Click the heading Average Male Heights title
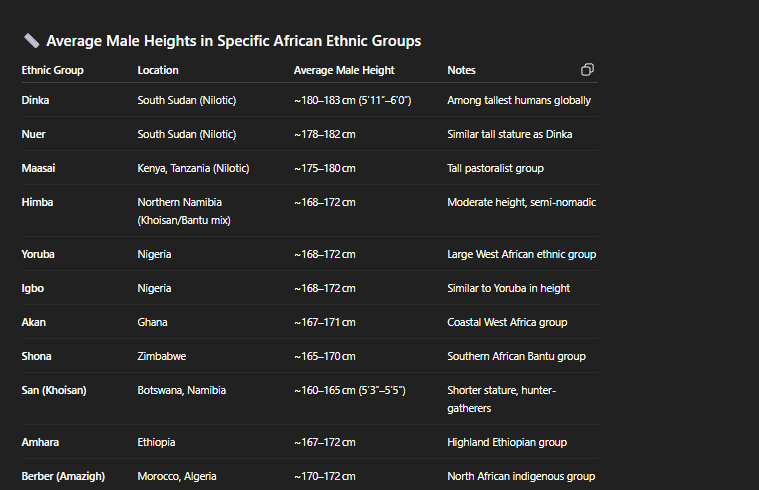 click(x=234, y=41)
